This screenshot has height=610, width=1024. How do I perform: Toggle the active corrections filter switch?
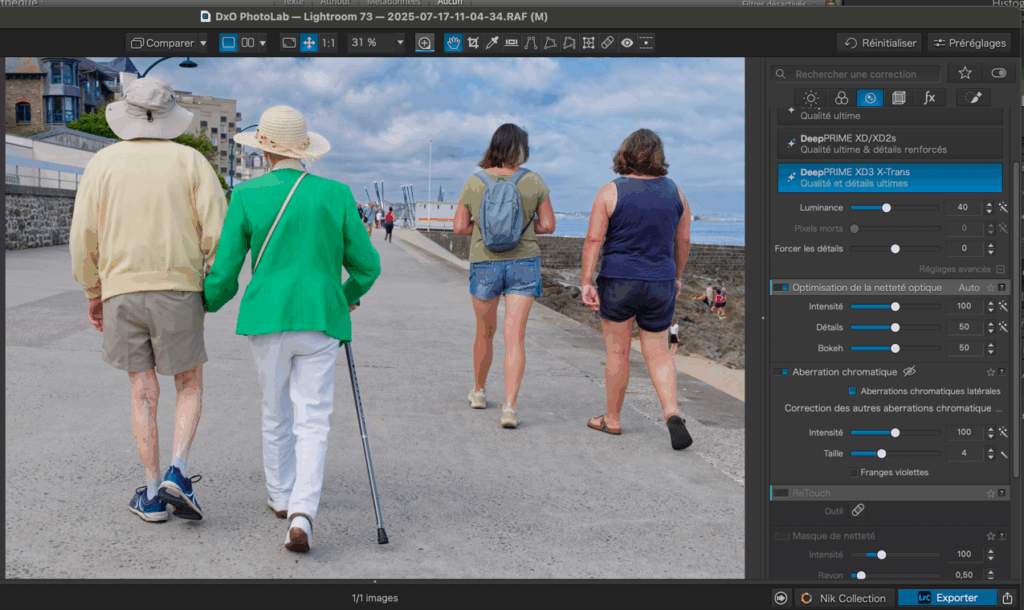[x=998, y=73]
